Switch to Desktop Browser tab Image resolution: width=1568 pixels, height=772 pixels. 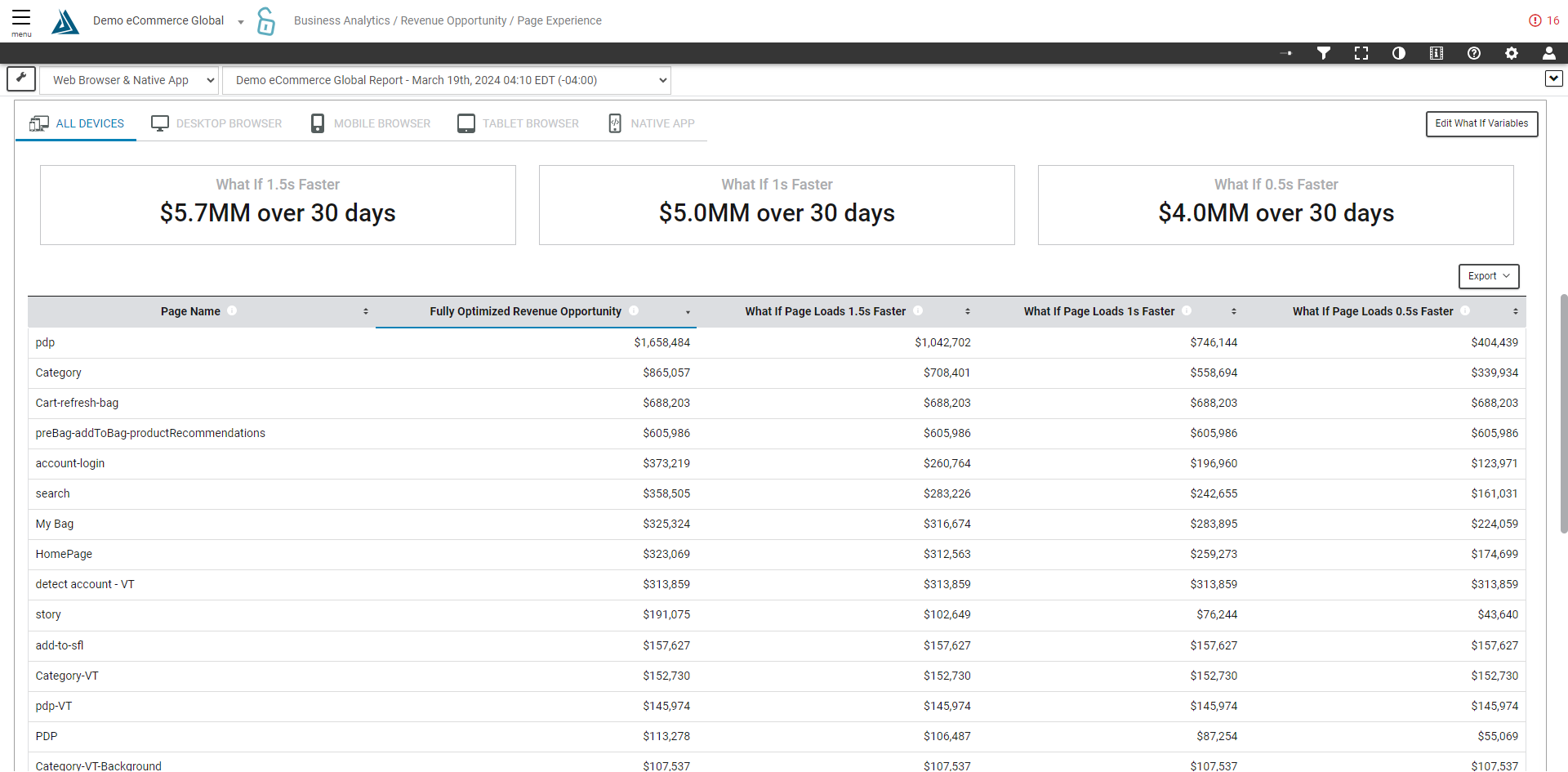[216, 123]
